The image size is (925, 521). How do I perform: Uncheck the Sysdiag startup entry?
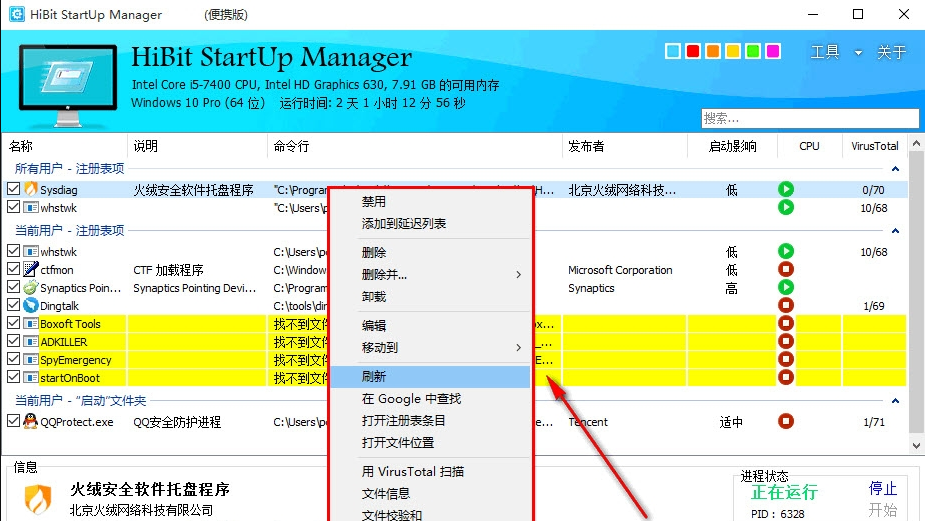click(x=14, y=189)
